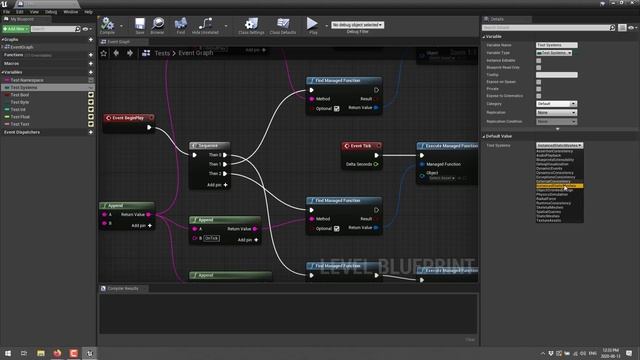Viewport: 640px width, 360px height.
Task: Toggle Private checkbox in Details
Action: coord(538,89)
